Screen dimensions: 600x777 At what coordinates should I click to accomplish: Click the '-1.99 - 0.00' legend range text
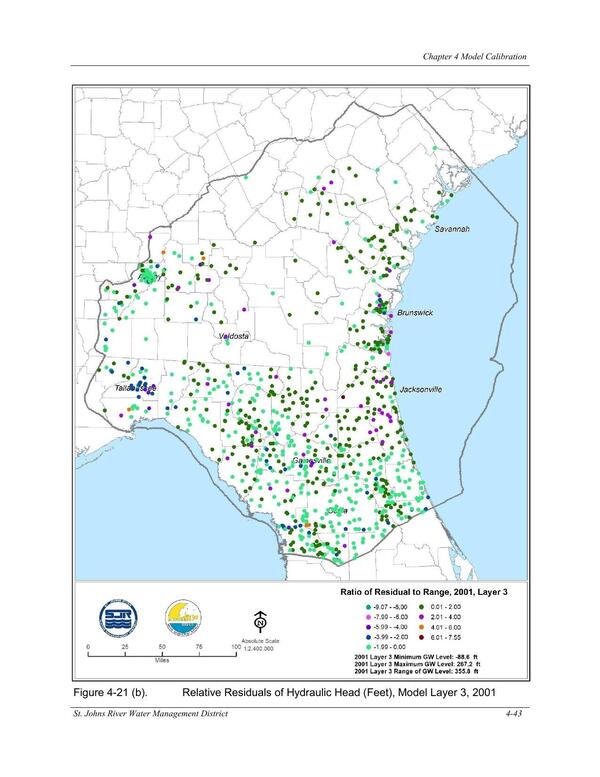click(x=390, y=647)
